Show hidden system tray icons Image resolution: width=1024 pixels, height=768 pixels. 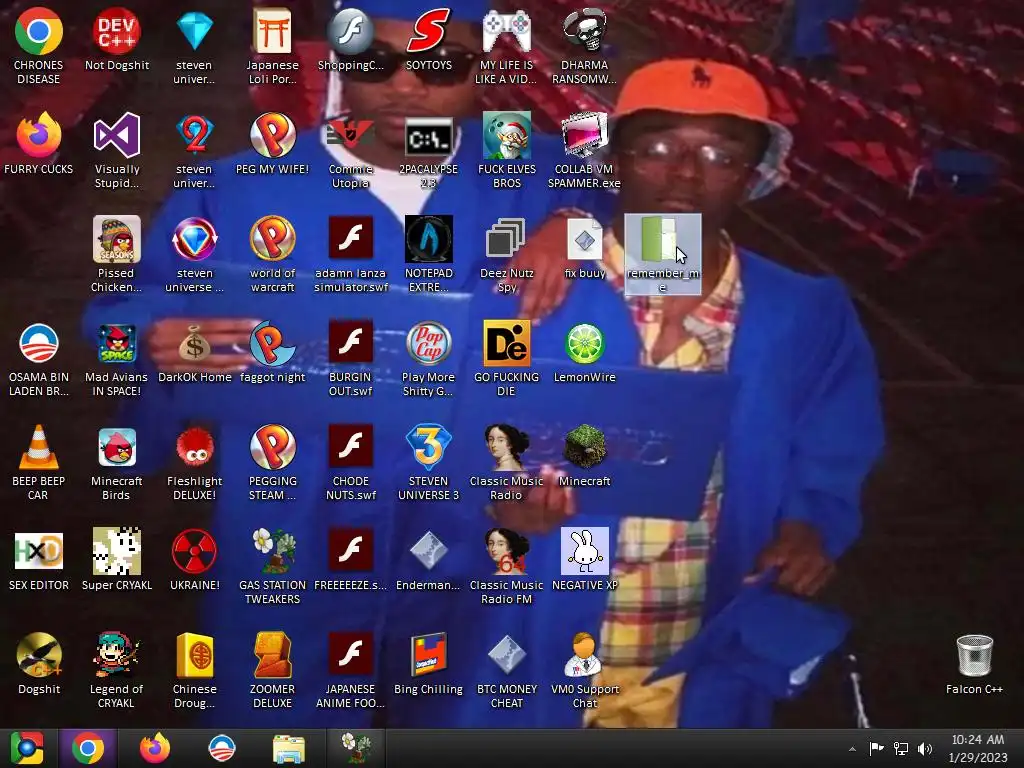(x=852, y=749)
